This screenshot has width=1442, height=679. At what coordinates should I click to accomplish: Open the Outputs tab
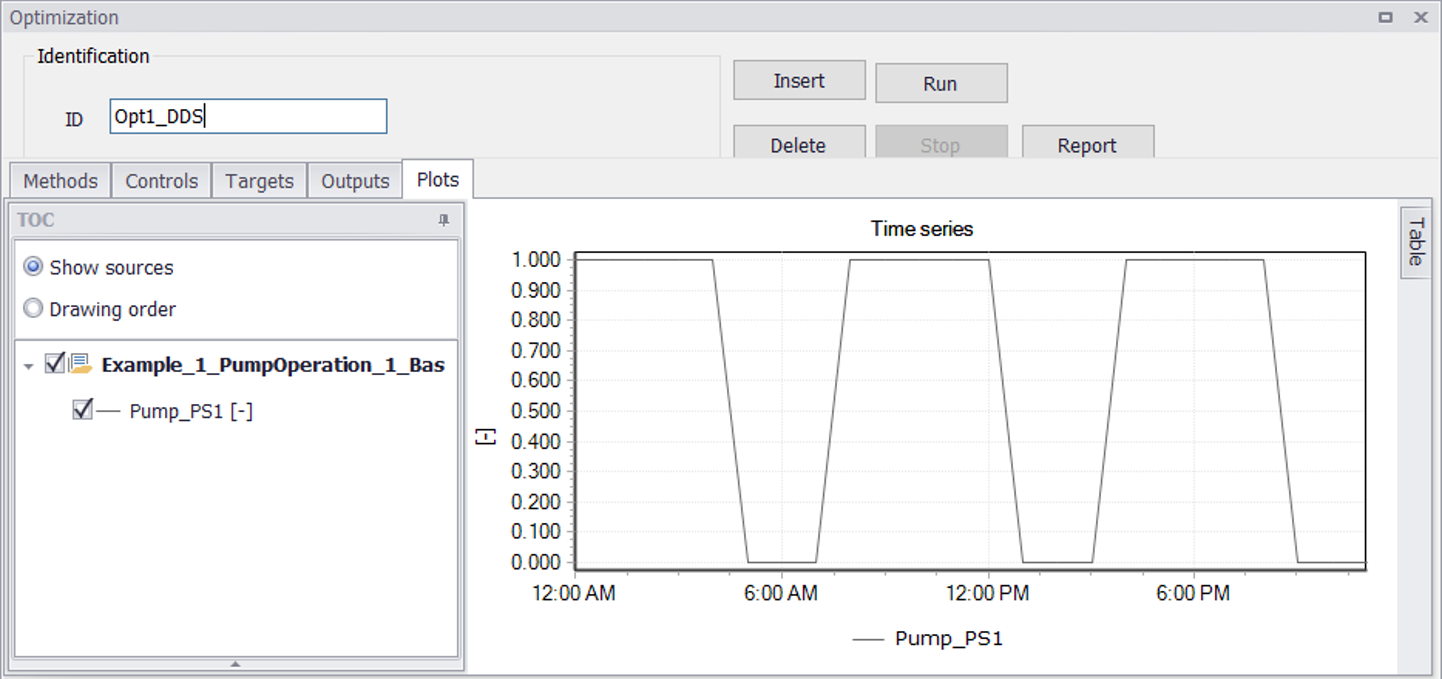click(x=355, y=181)
